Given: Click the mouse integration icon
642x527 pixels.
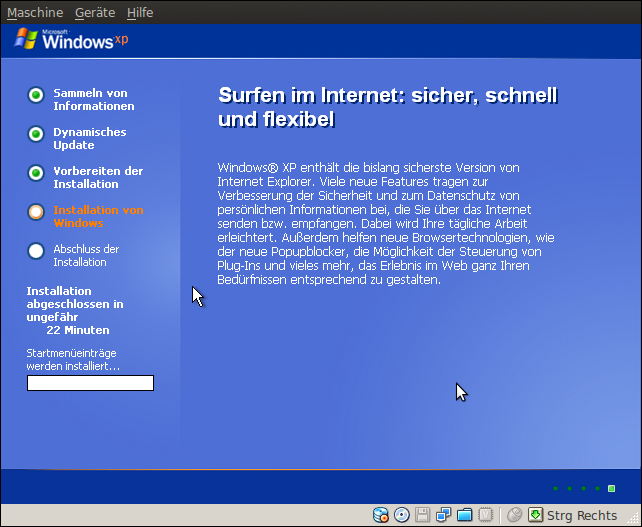Looking at the screenshot, I should tap(515, 515).
